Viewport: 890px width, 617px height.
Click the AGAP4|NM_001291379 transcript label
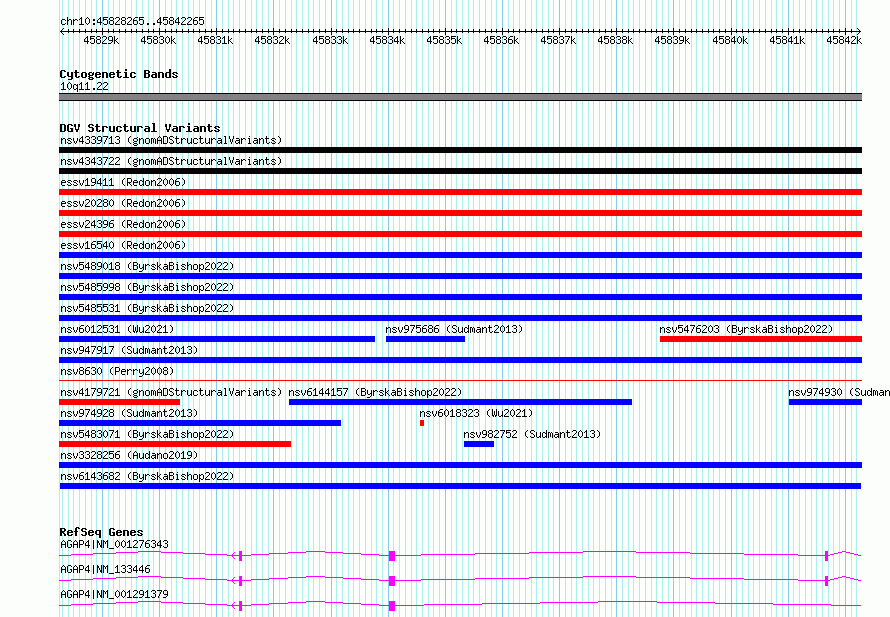(114, 594)
